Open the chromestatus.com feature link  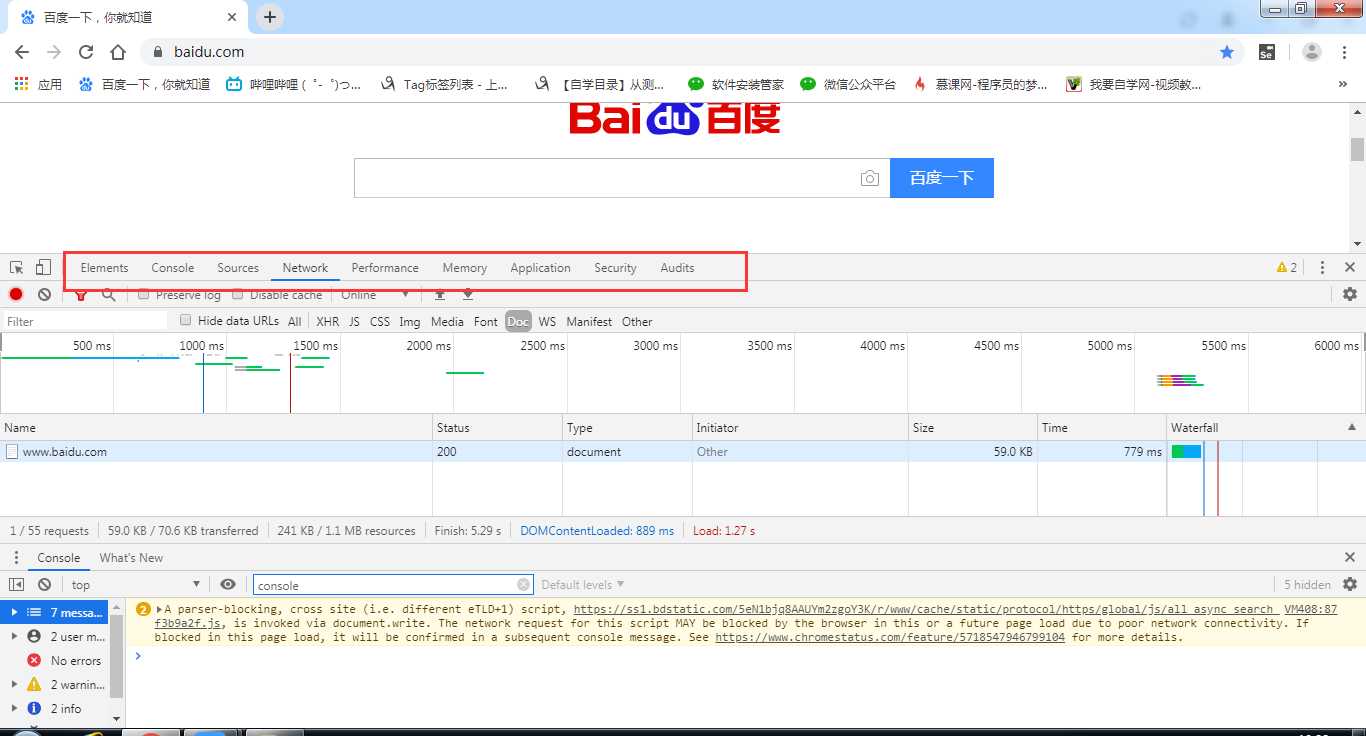tap(890, 637)
